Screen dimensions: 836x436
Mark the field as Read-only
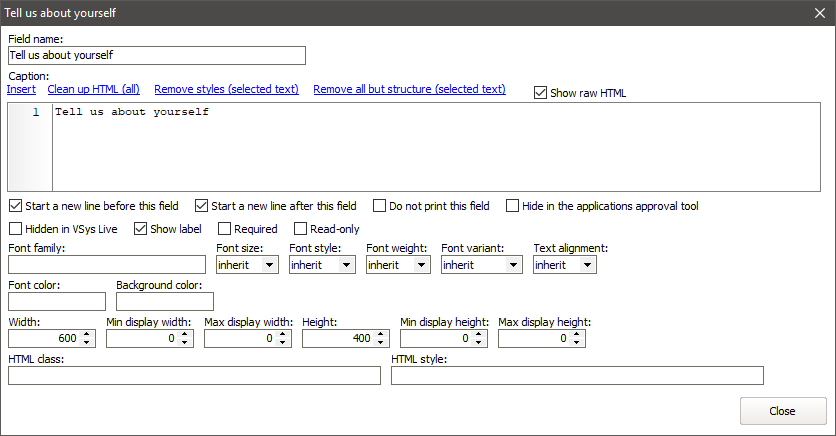click(x=301, y=229)
